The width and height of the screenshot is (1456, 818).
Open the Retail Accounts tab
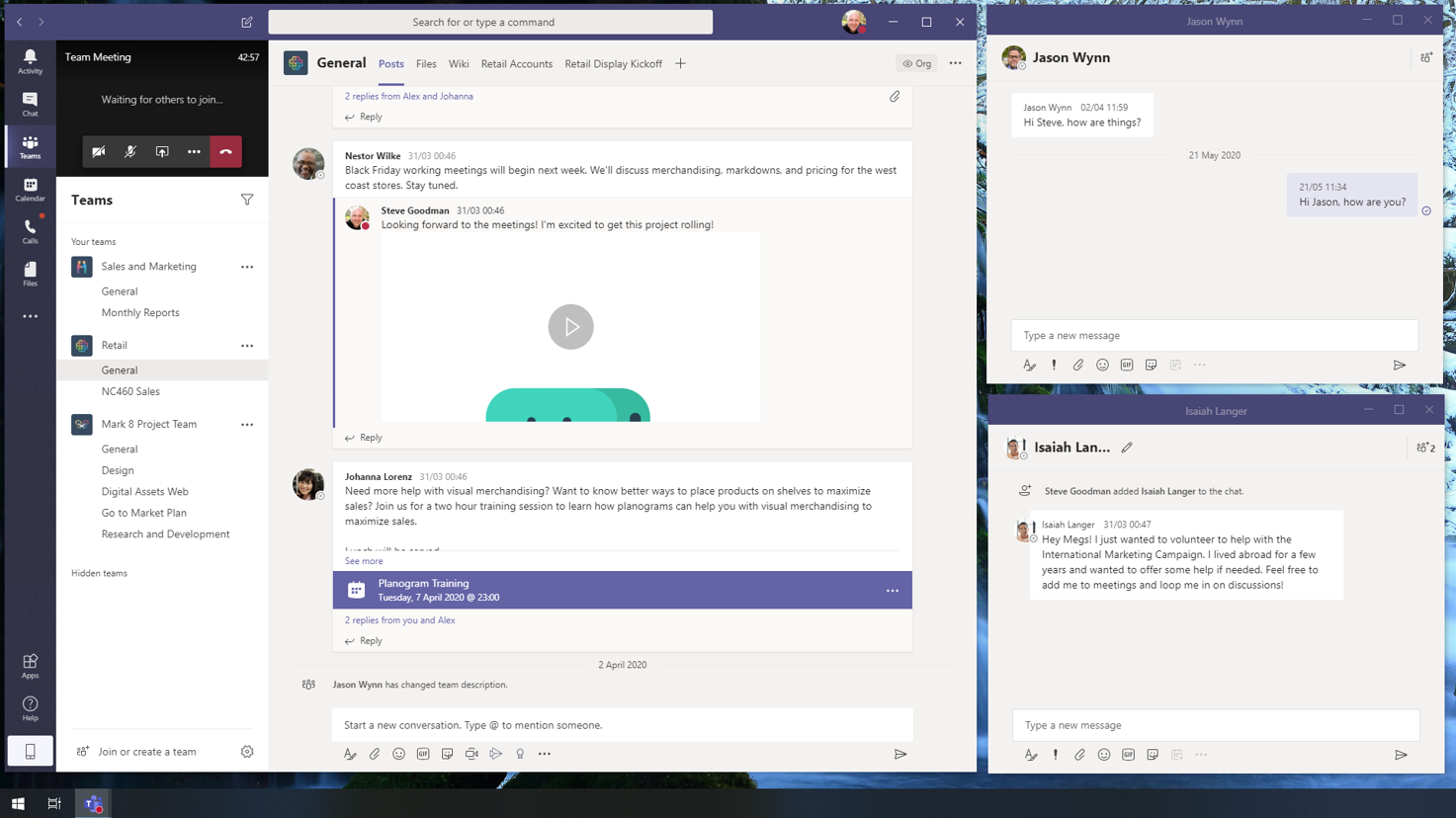pyautogui.click(x=517, y=63)
